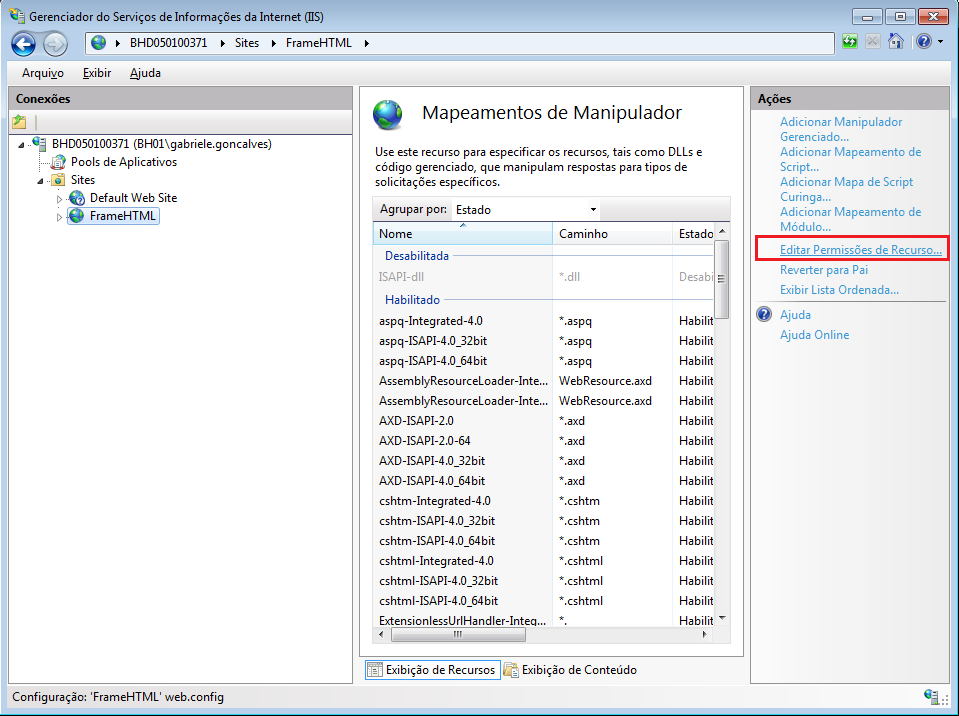Viewport: 959px width, 716px height.
Task: Select the aspq-ISAPI-4.0_32bit row
Action: (x=543, y=341)
